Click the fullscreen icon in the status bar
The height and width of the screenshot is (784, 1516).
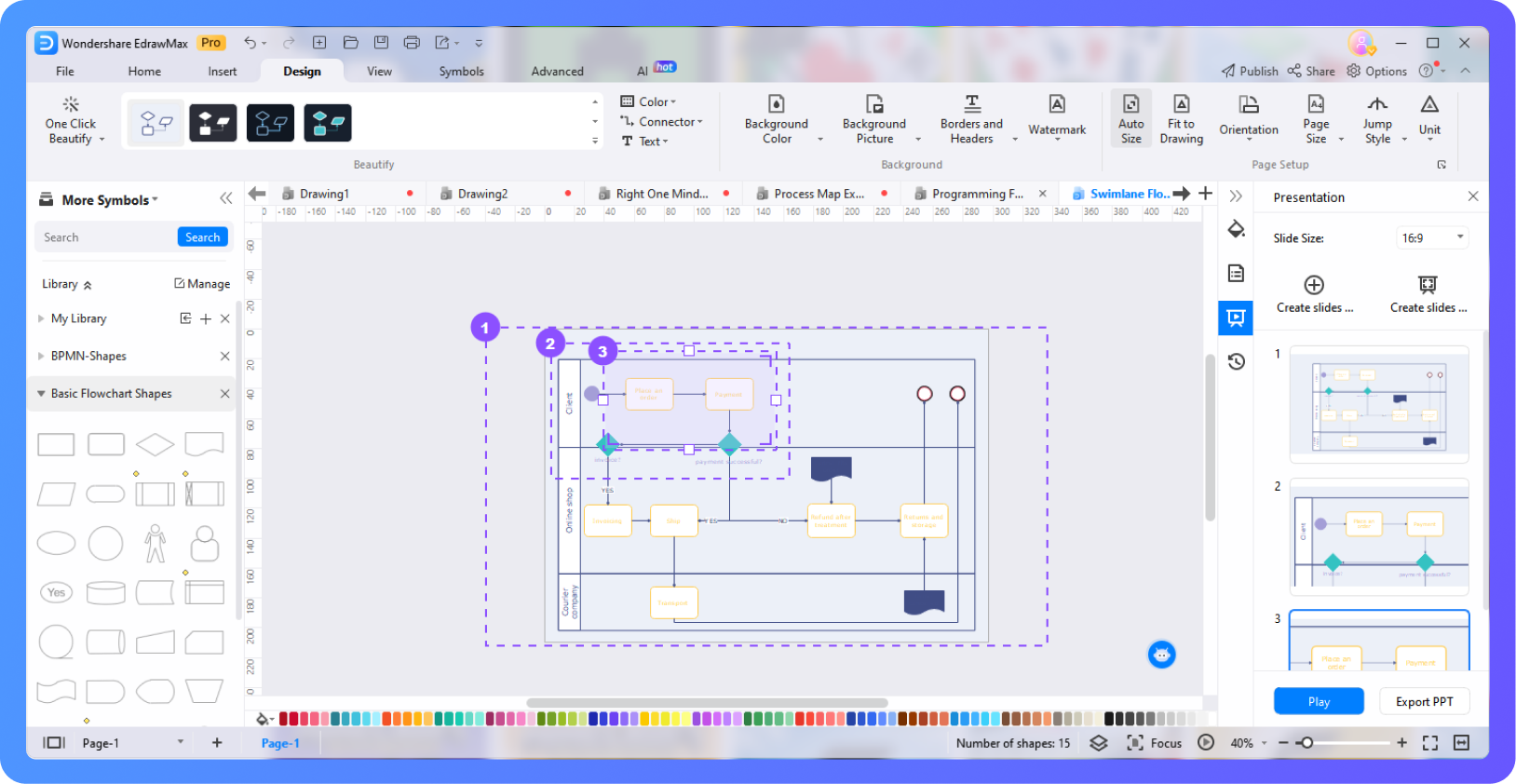point(1430,743)
